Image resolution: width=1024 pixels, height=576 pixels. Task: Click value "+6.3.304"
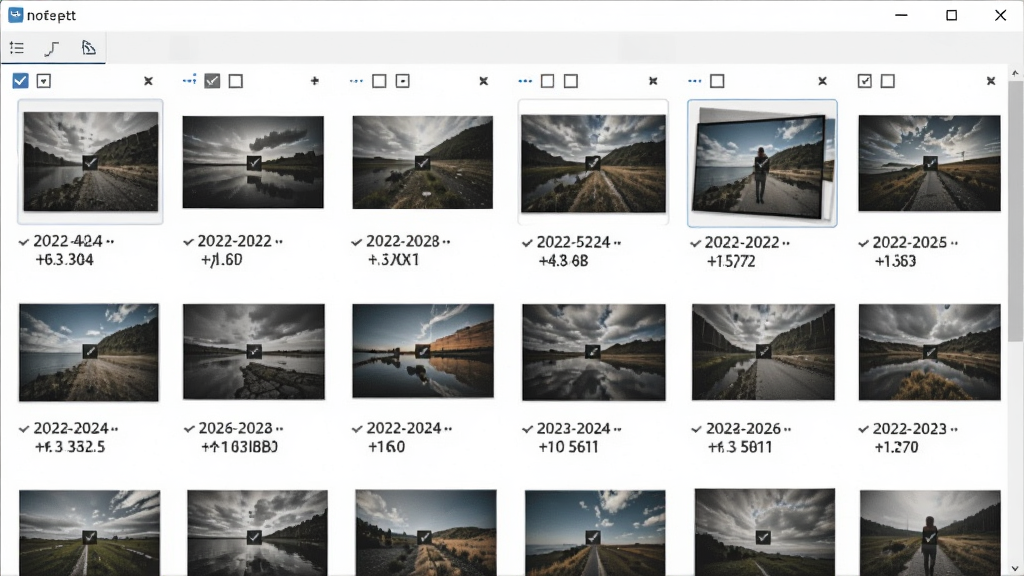[64, 260]
